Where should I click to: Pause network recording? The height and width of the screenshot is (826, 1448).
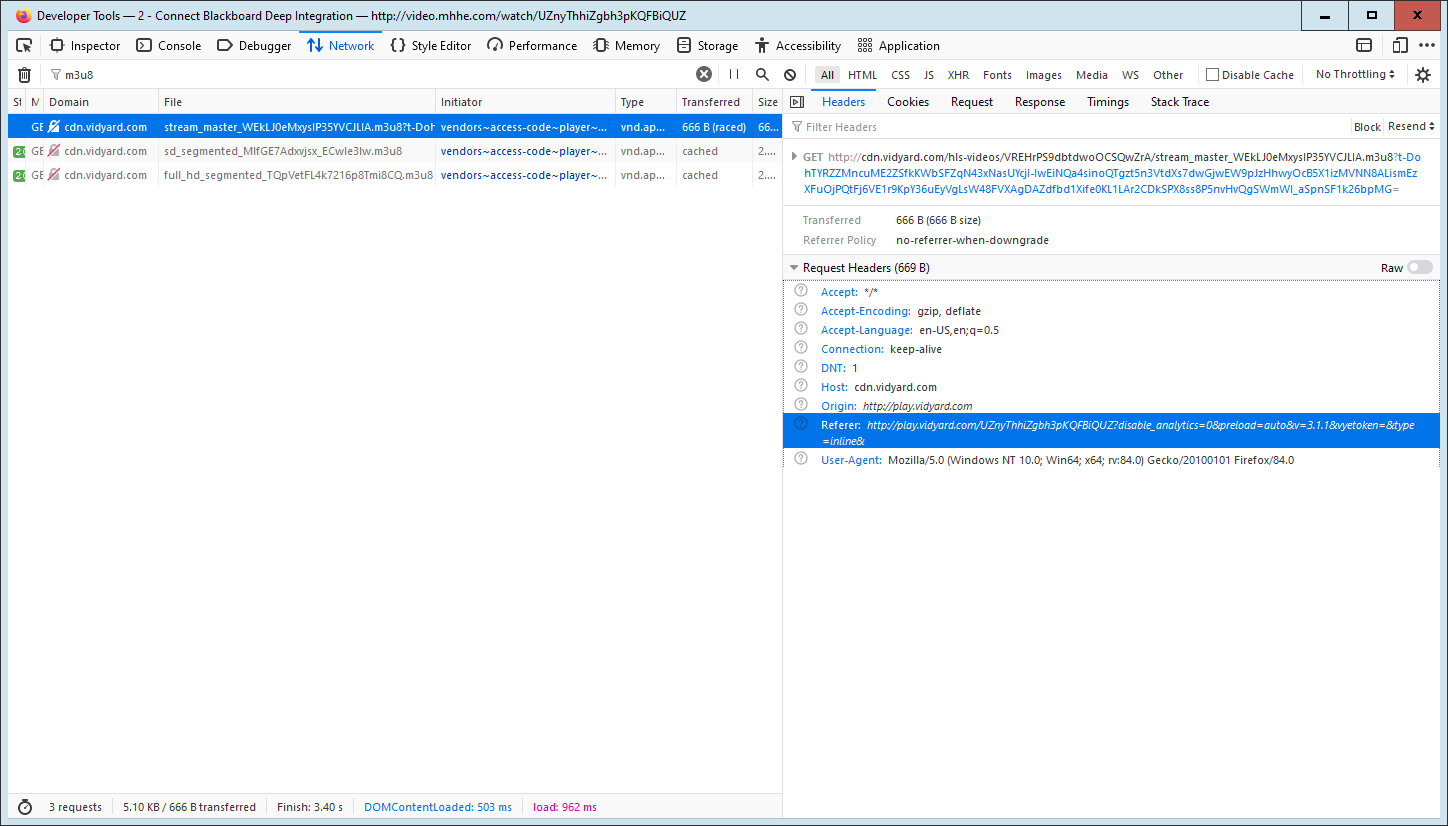[734, 74]
